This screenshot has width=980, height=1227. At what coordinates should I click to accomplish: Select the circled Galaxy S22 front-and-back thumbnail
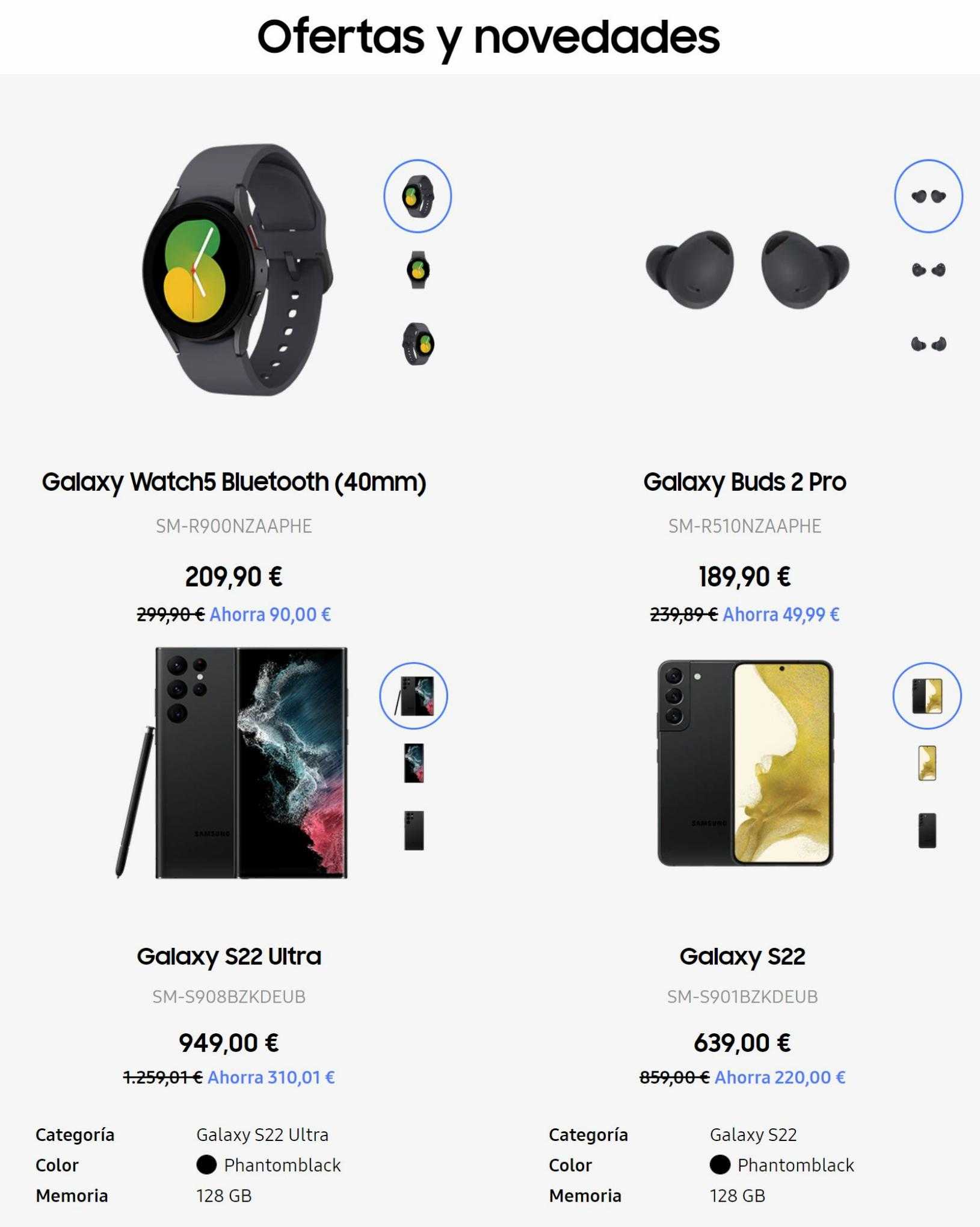tap(927, 696)
